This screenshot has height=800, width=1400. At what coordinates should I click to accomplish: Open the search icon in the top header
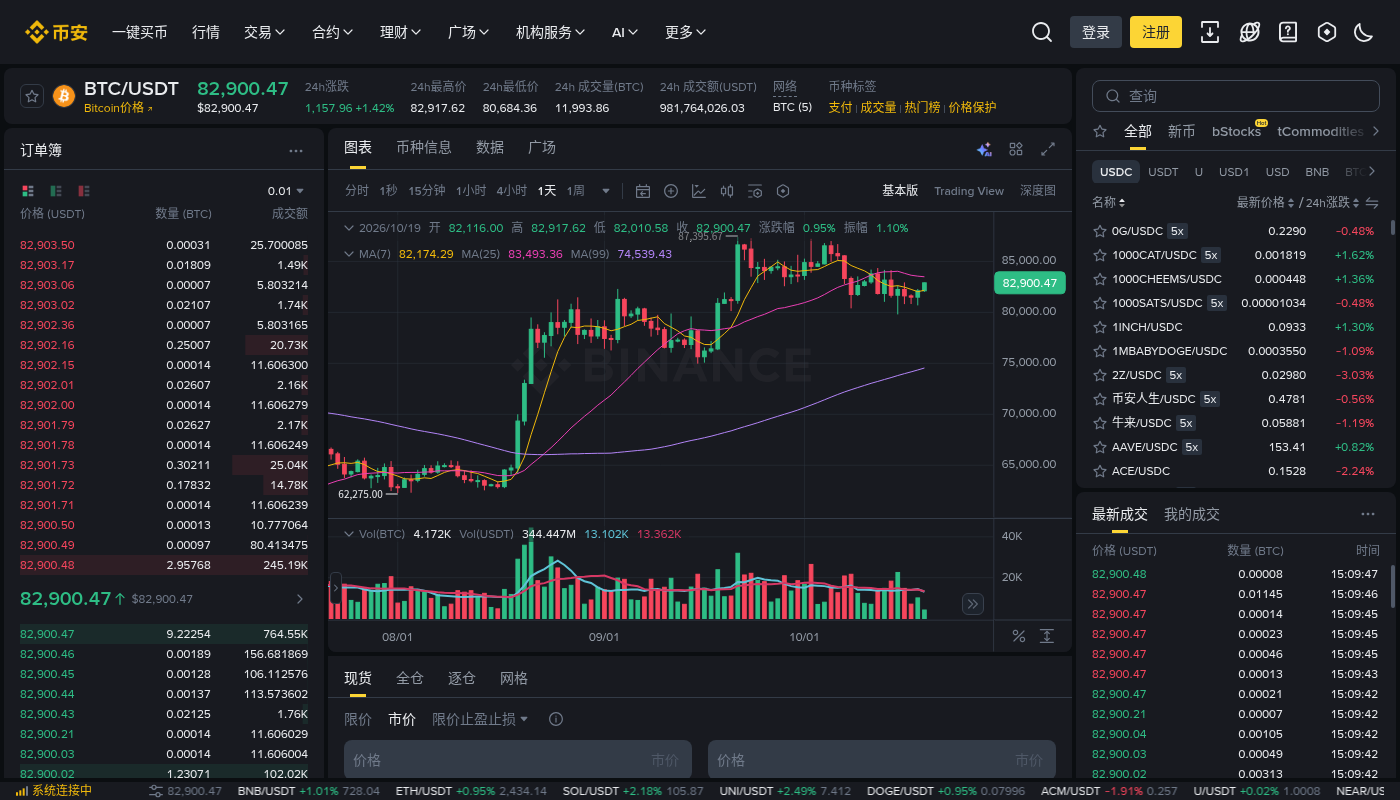(x=1042, y=32)
